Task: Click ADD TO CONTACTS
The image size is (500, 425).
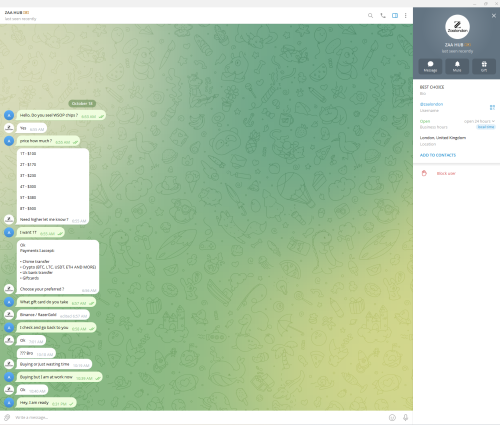Action: point(438,155)
